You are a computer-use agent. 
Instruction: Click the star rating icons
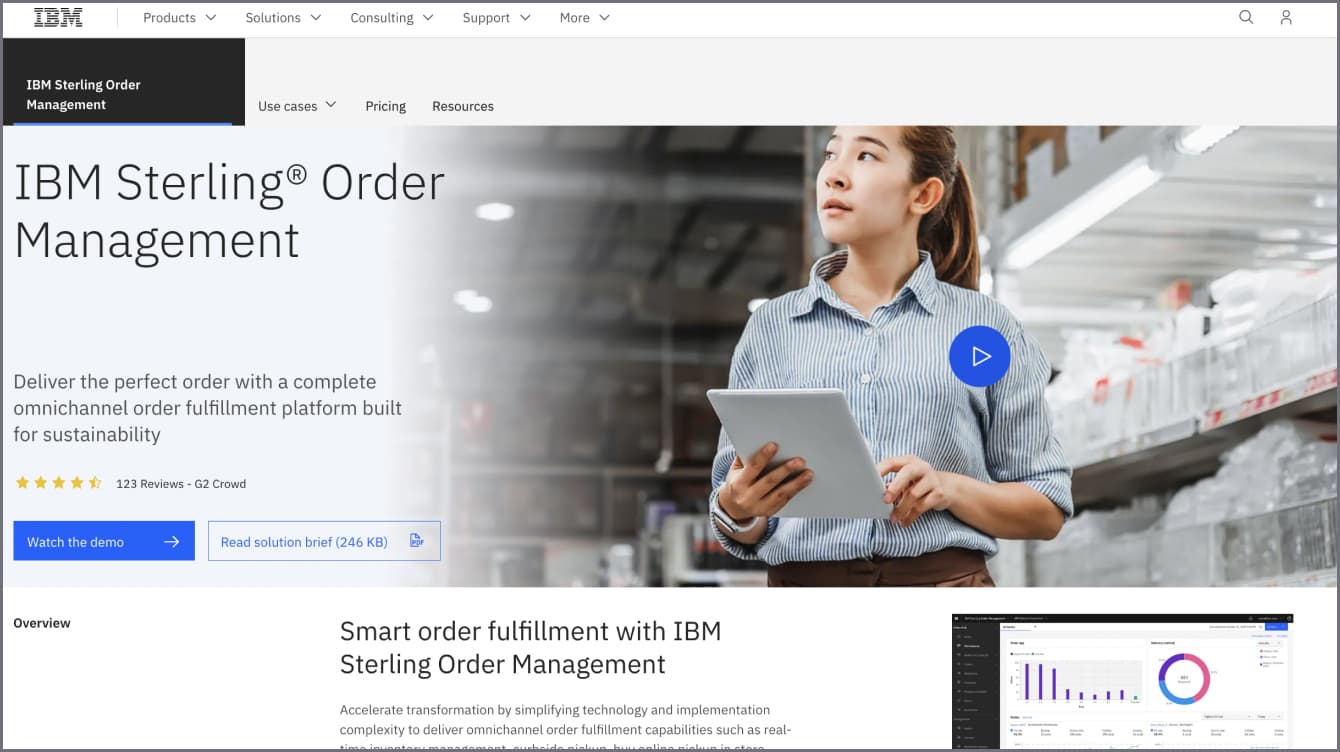tap(58, 483)
